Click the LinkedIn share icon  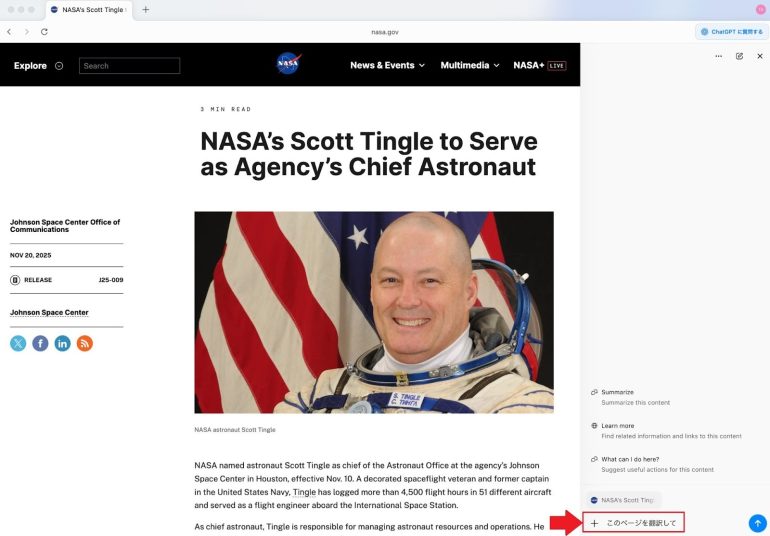[62, 343]
